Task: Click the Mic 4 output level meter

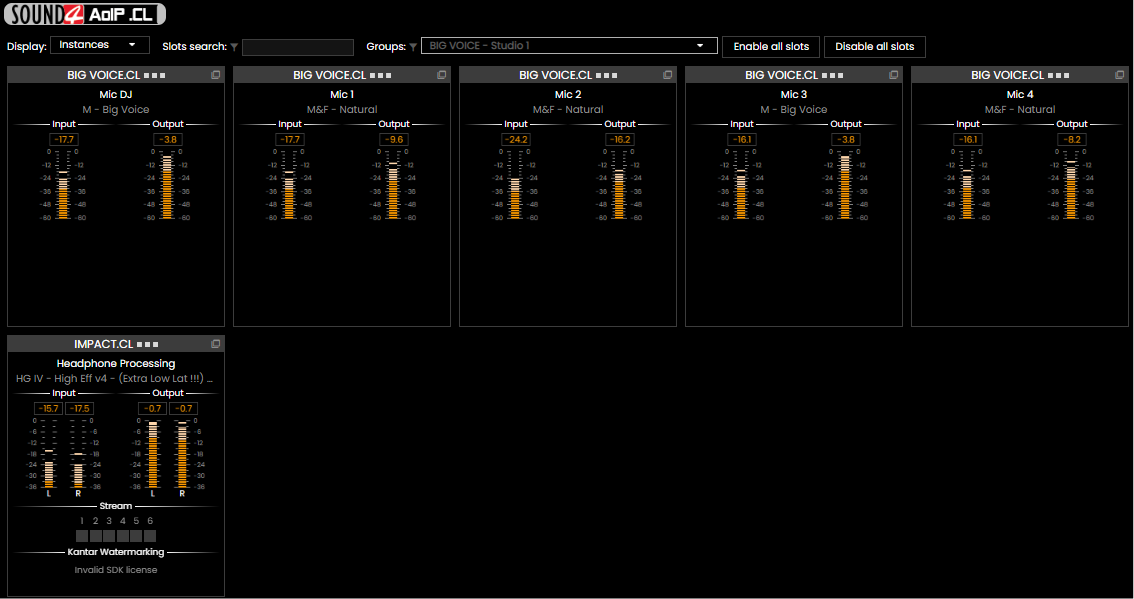Action: [1071, 184]
